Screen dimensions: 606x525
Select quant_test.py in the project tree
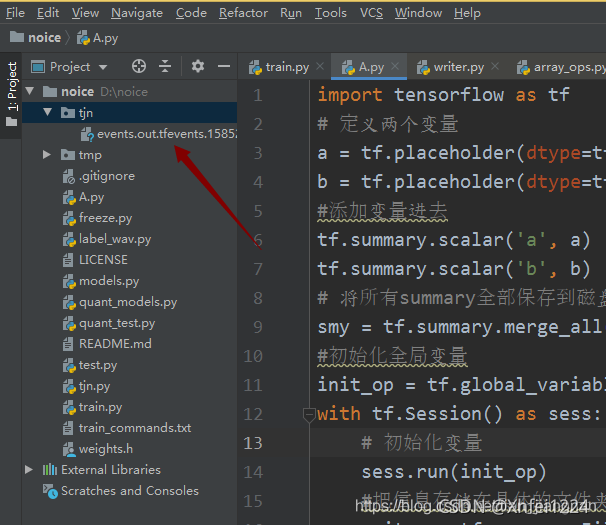(109, 323)
